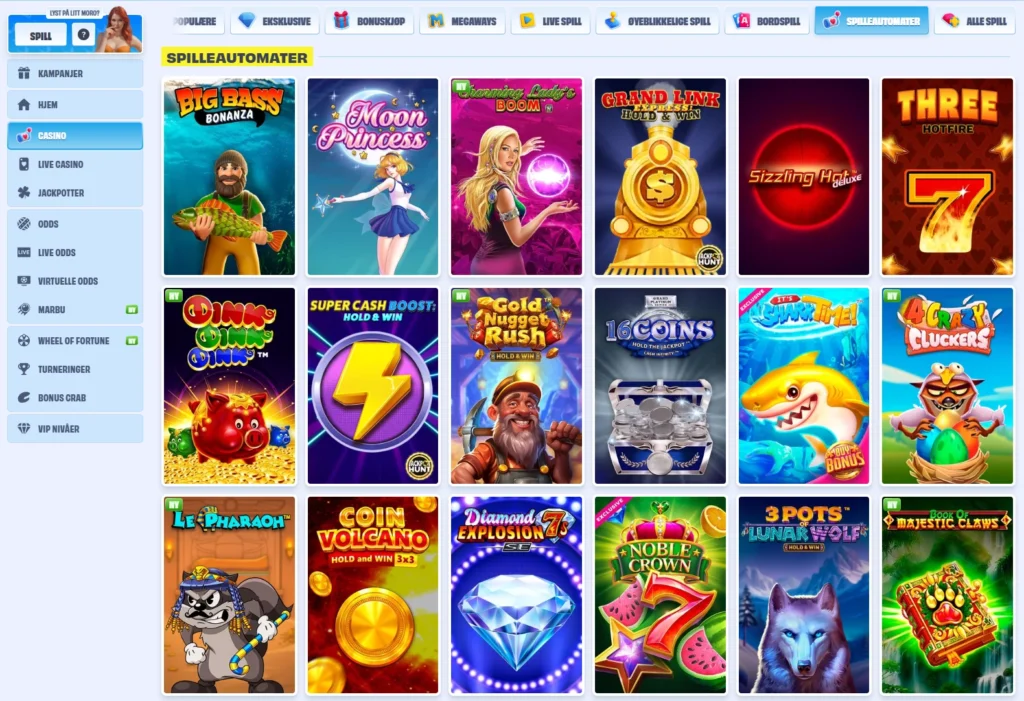Open 16 Coins game thumbnail

[x=660, y=385]
